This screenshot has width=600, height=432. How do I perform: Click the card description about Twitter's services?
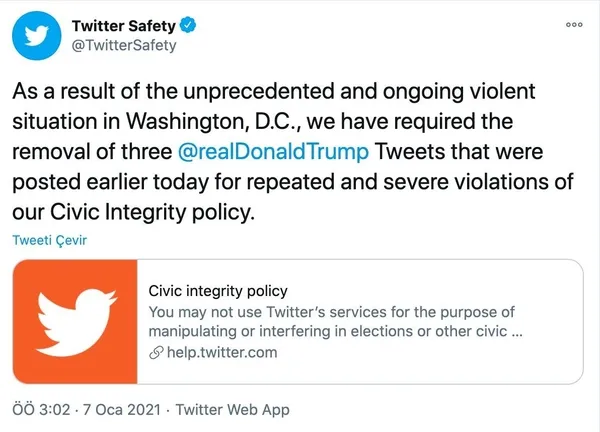[x=331, y=322]
